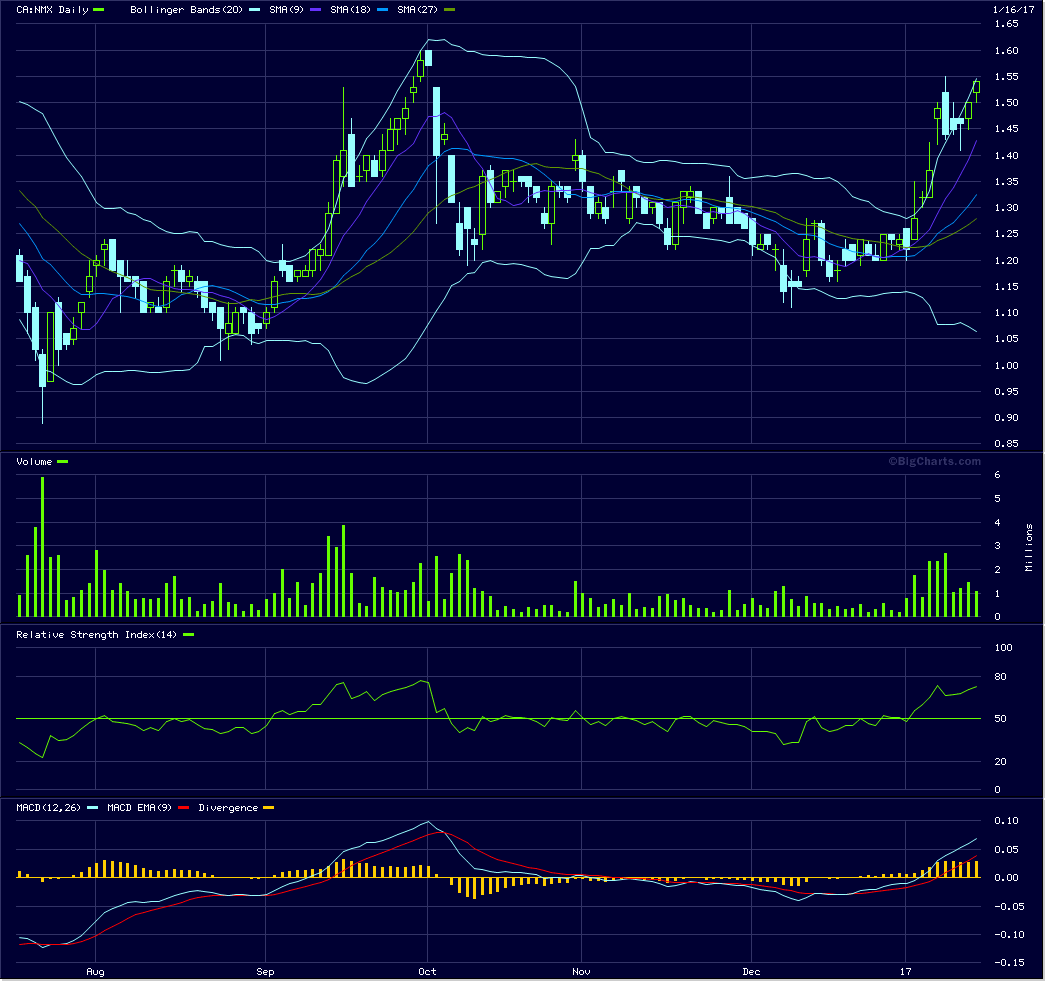This screenshot has width=1045, height=981.
Task: Click the RSI axis value 20
Action: click(1000, 761)
